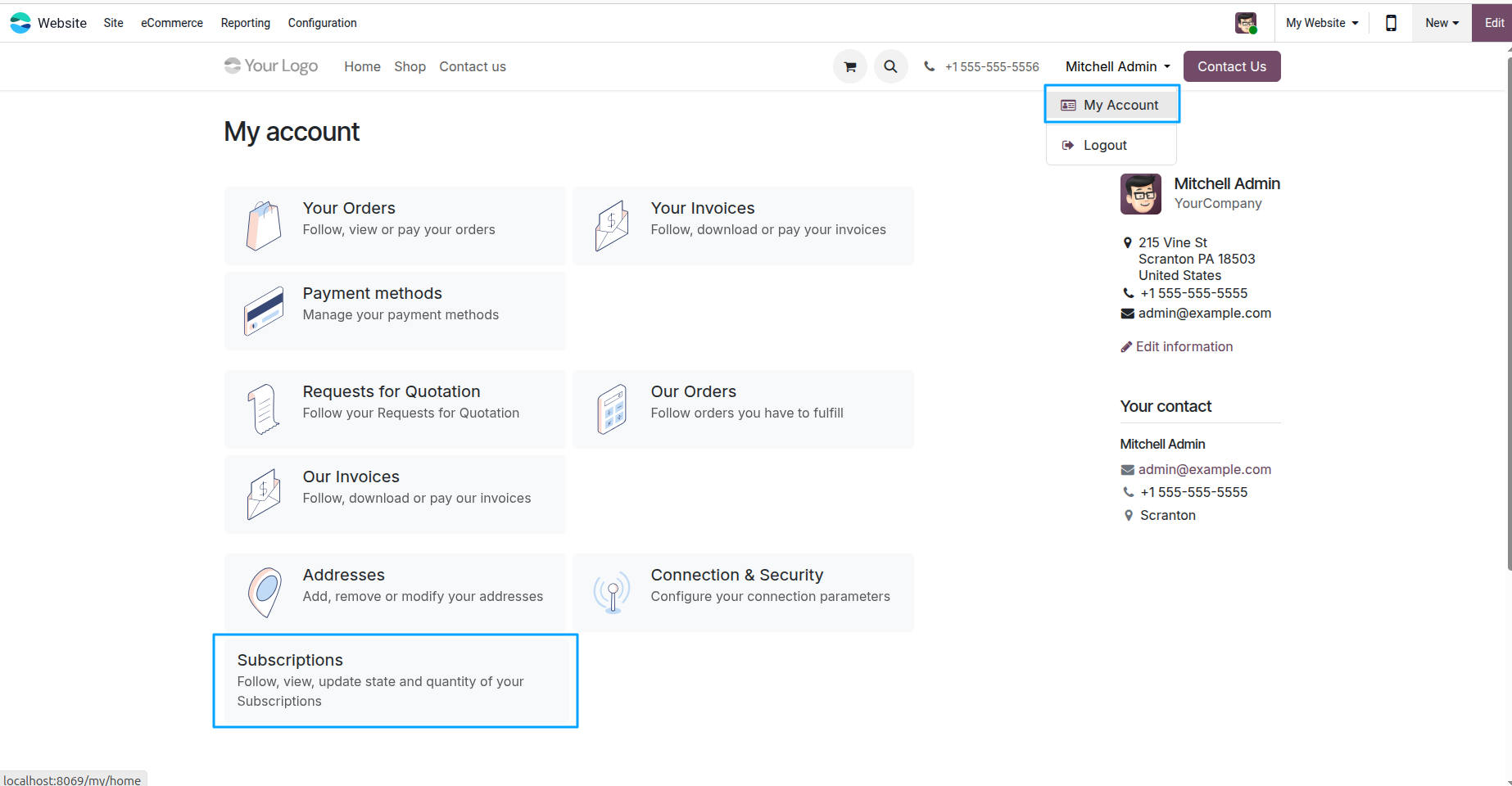Expand the Mitchell Admin user dropdown

pos(1118,66)
